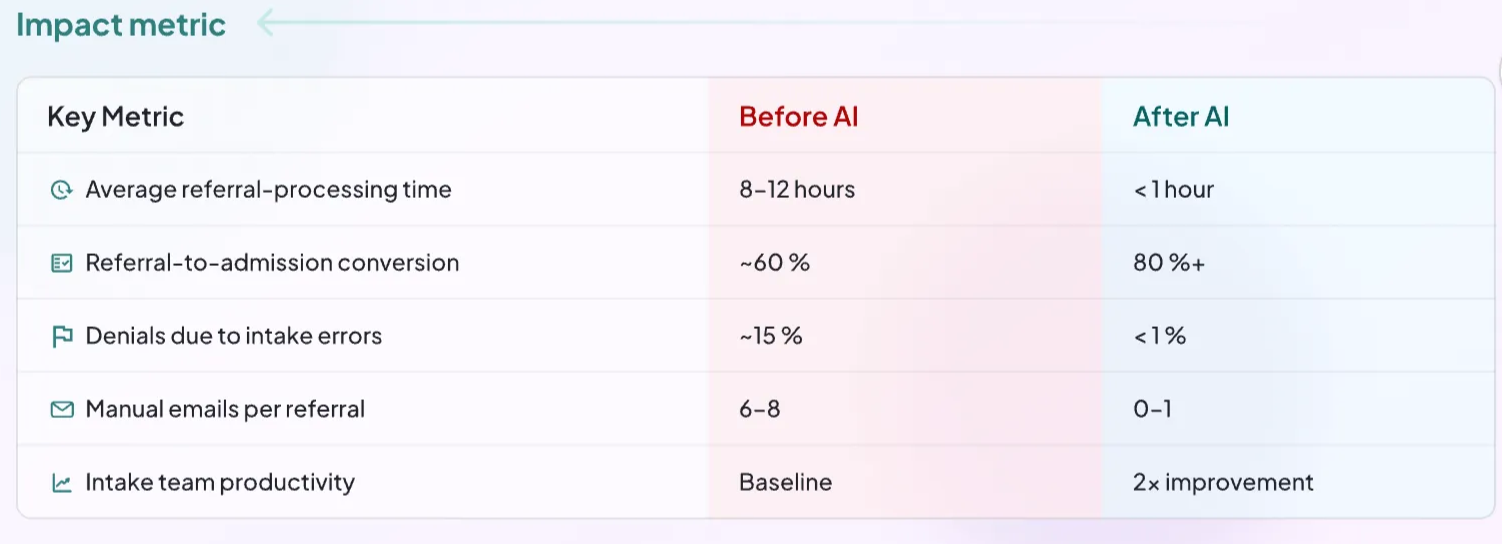
Task: Click the Key Metric column header
Action: click(116, 117)
